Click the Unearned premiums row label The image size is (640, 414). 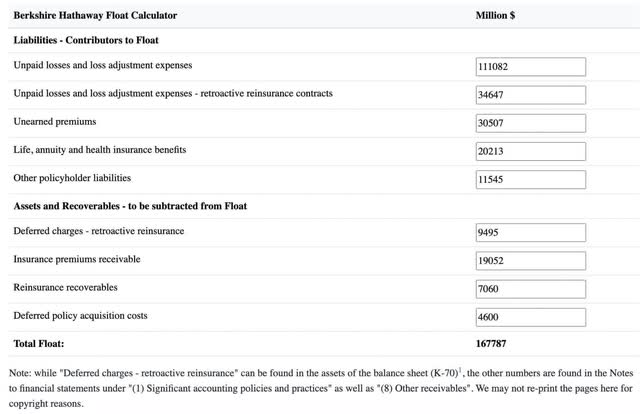53,121
